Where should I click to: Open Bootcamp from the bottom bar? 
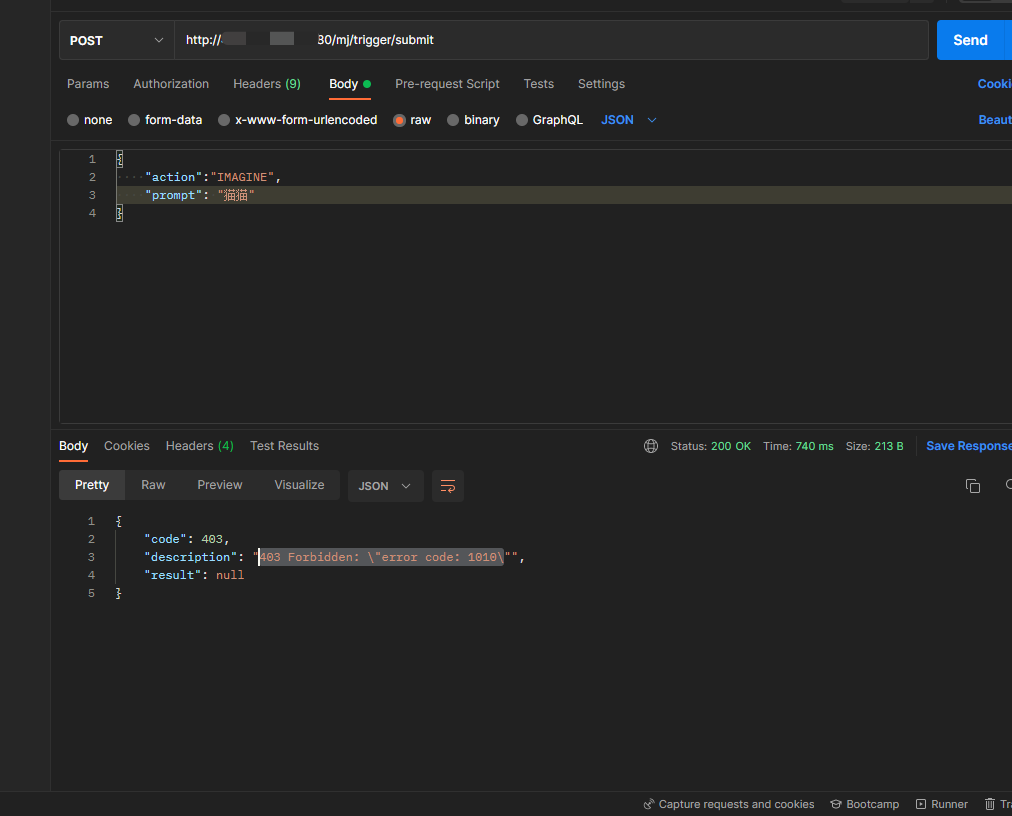click(864, 804)
